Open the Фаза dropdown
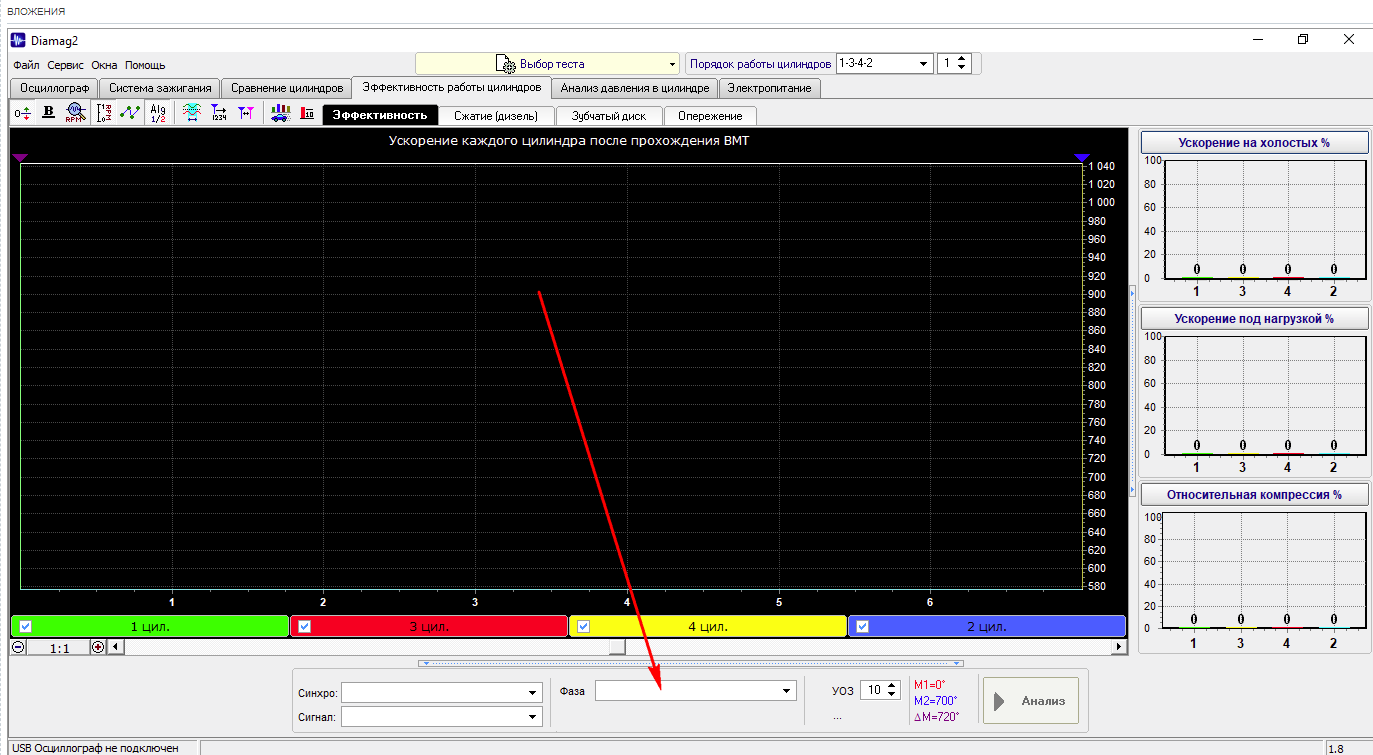Viewport: 1373px width, 755px height. point(696,691)
